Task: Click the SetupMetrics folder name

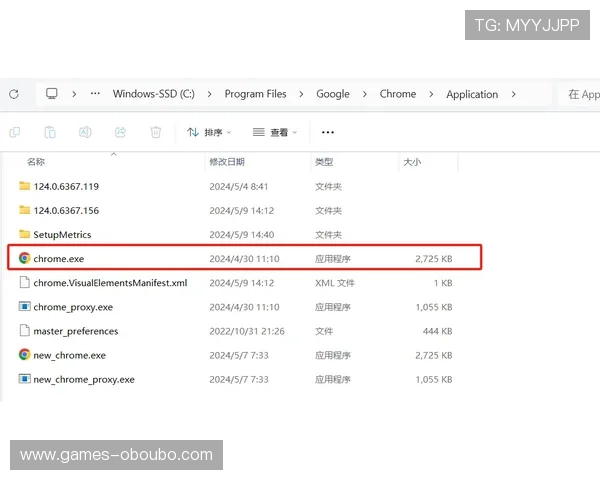Action: 62,235
